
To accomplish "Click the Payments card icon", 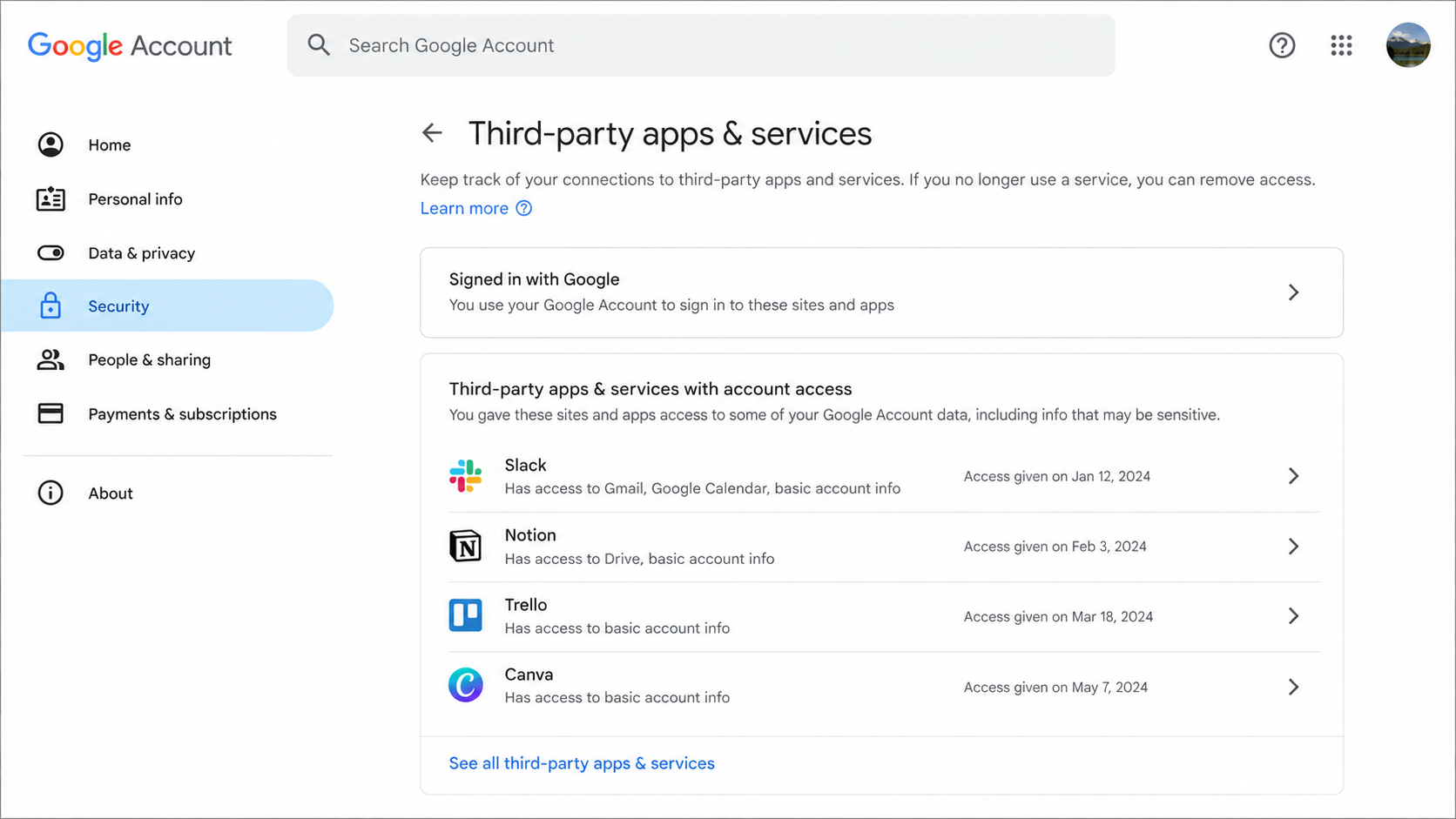I will coord(51,413).
